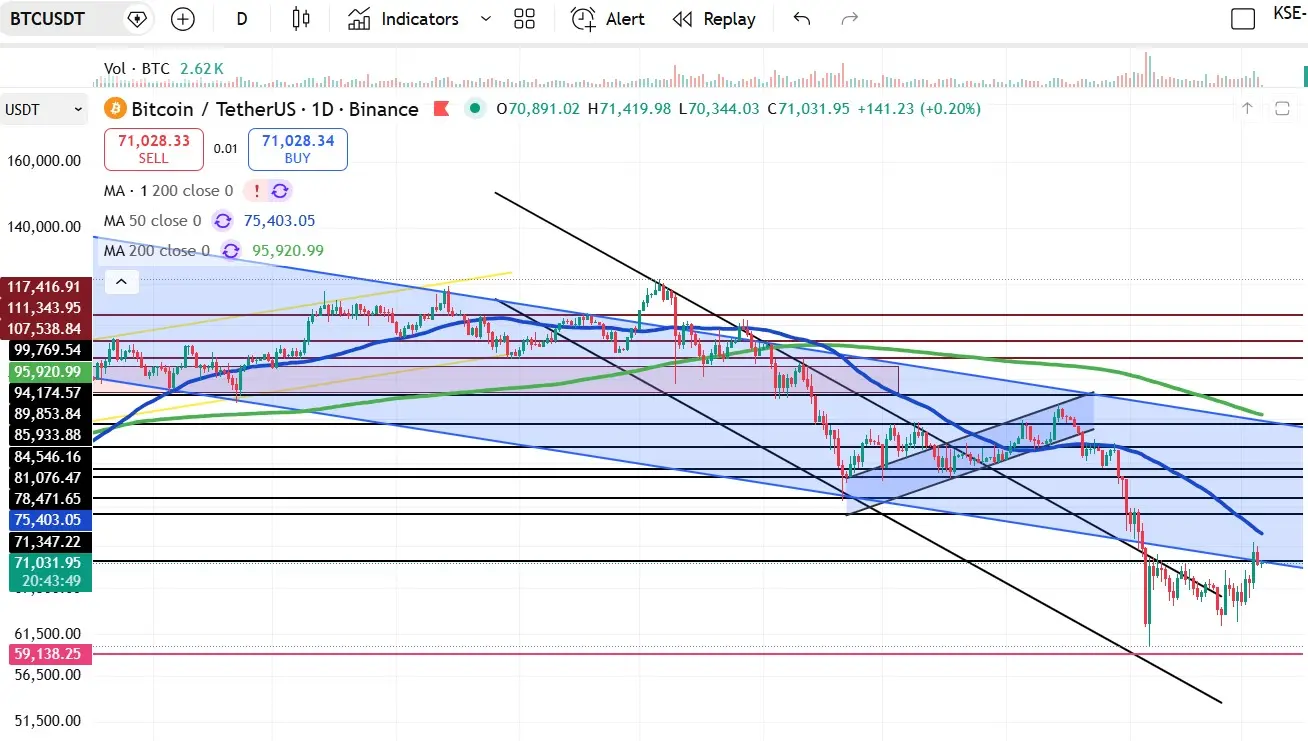Click the Bitcoin / TetherUS symbol title

(275, 109)
